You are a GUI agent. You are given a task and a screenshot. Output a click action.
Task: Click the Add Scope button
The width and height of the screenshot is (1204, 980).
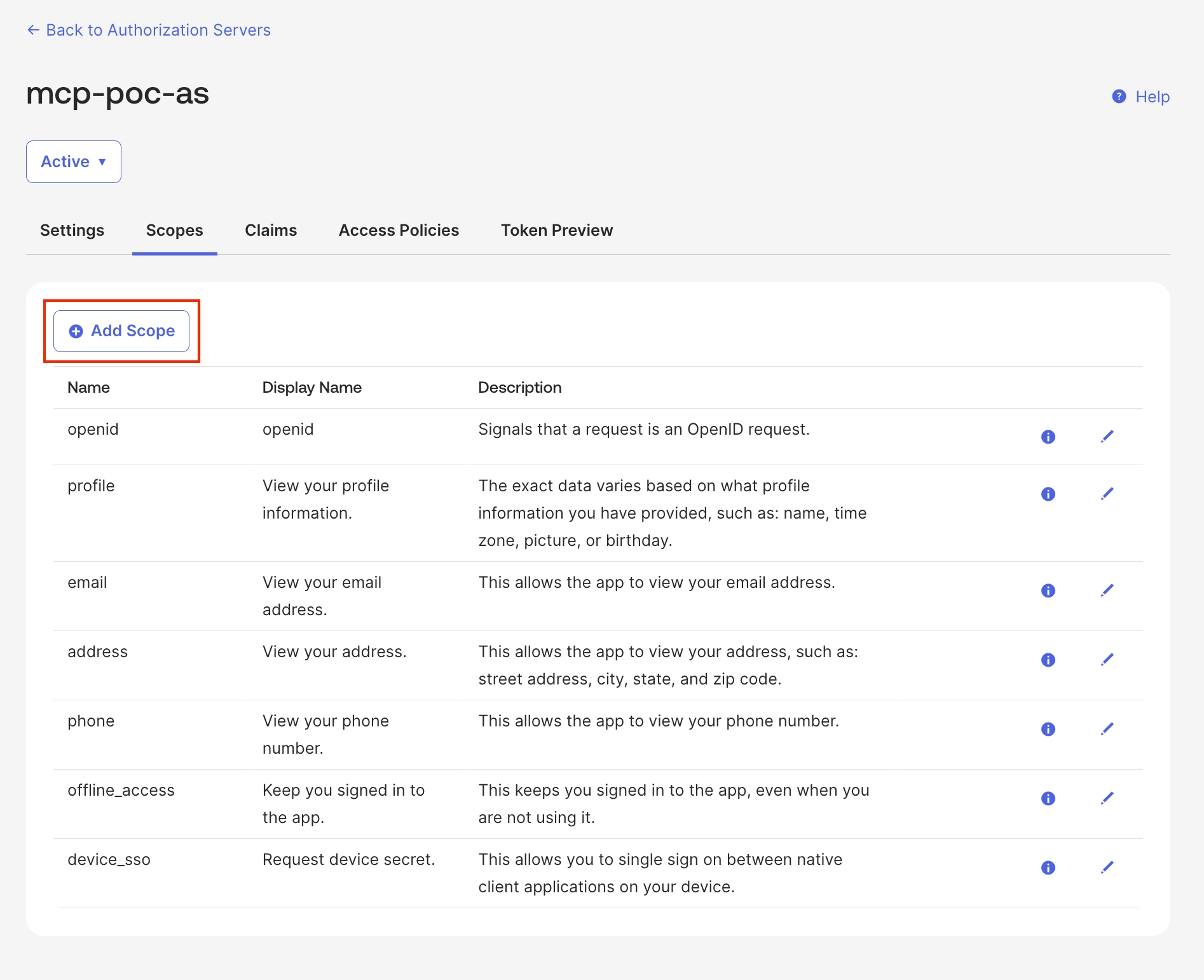point(121,331)
